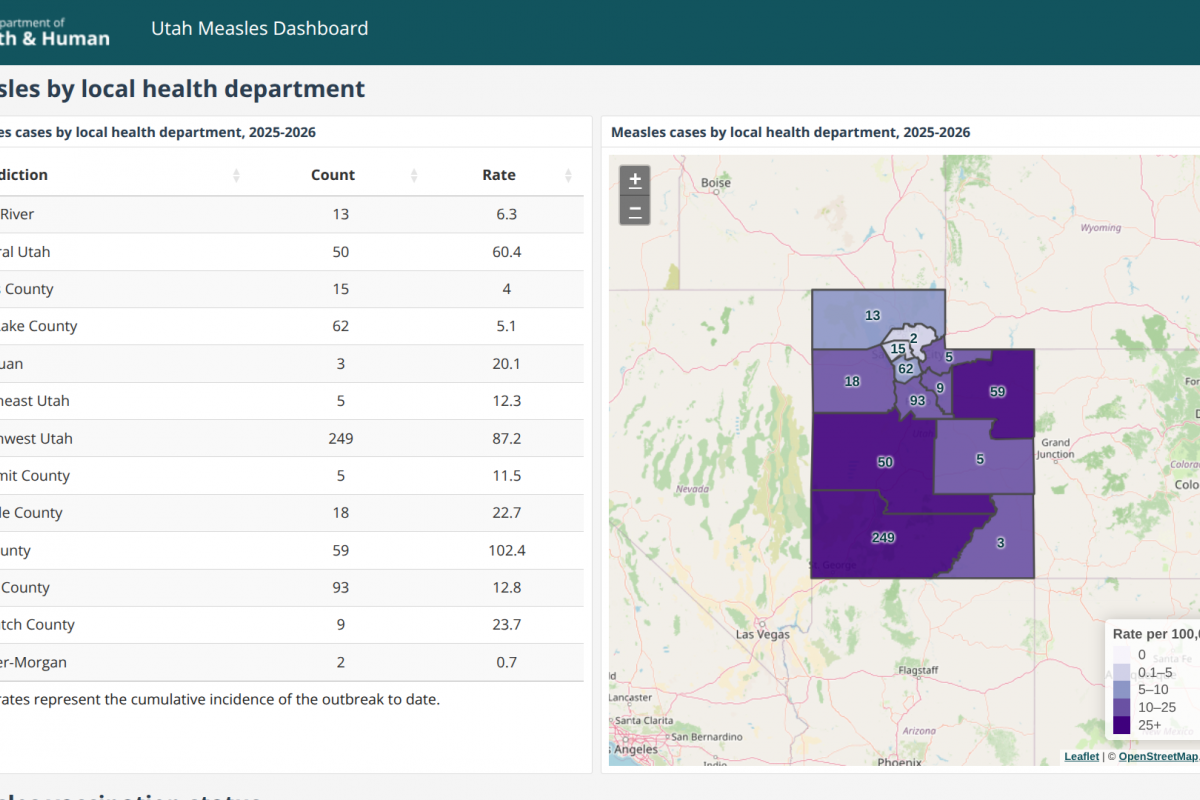Viewport: 1200px width, 800px height.
Task: Click the Utah Measles Dashboard title
Action: [259, 29]
